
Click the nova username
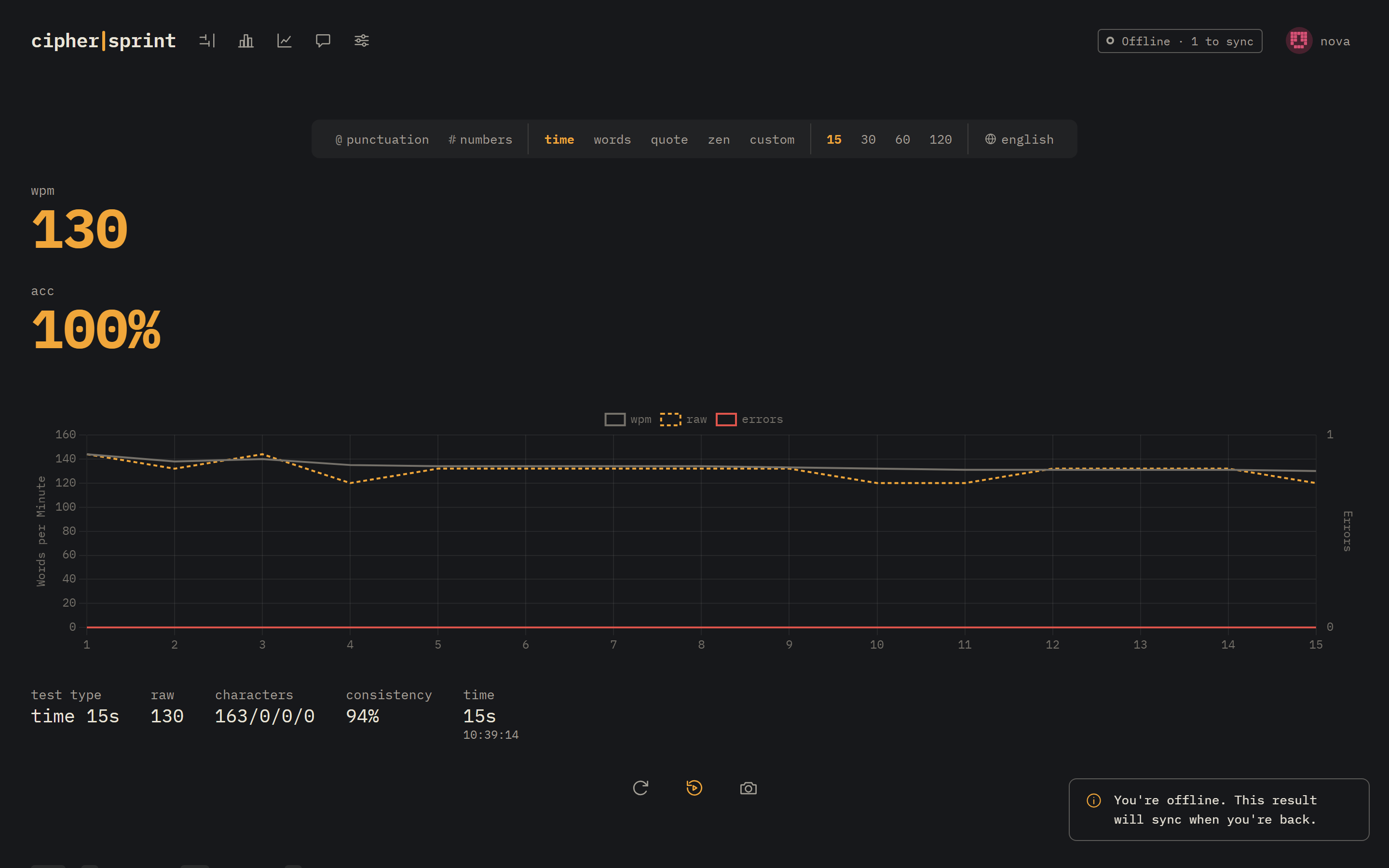click(1335, 41)
